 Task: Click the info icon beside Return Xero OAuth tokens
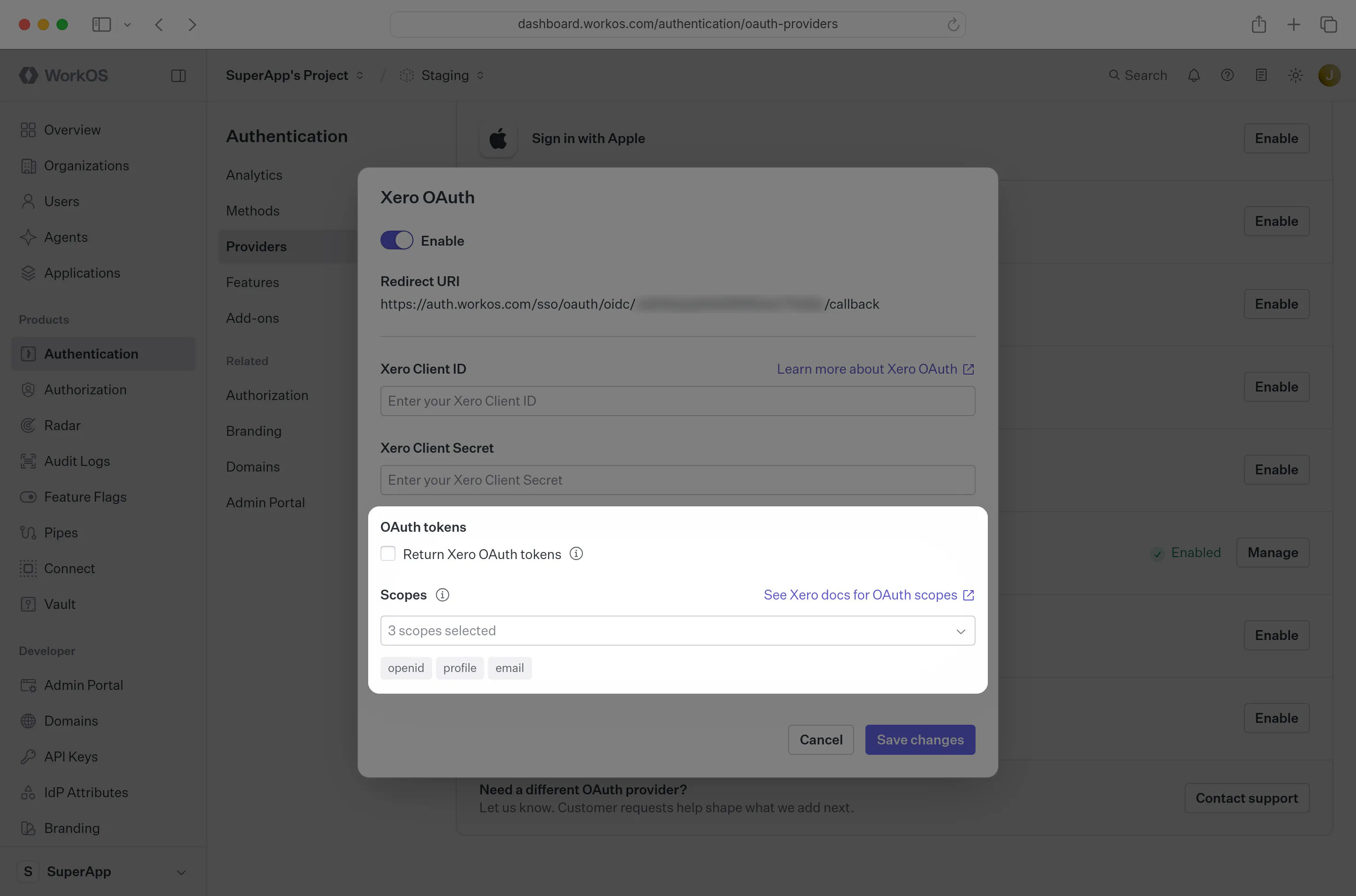[576, 554]
